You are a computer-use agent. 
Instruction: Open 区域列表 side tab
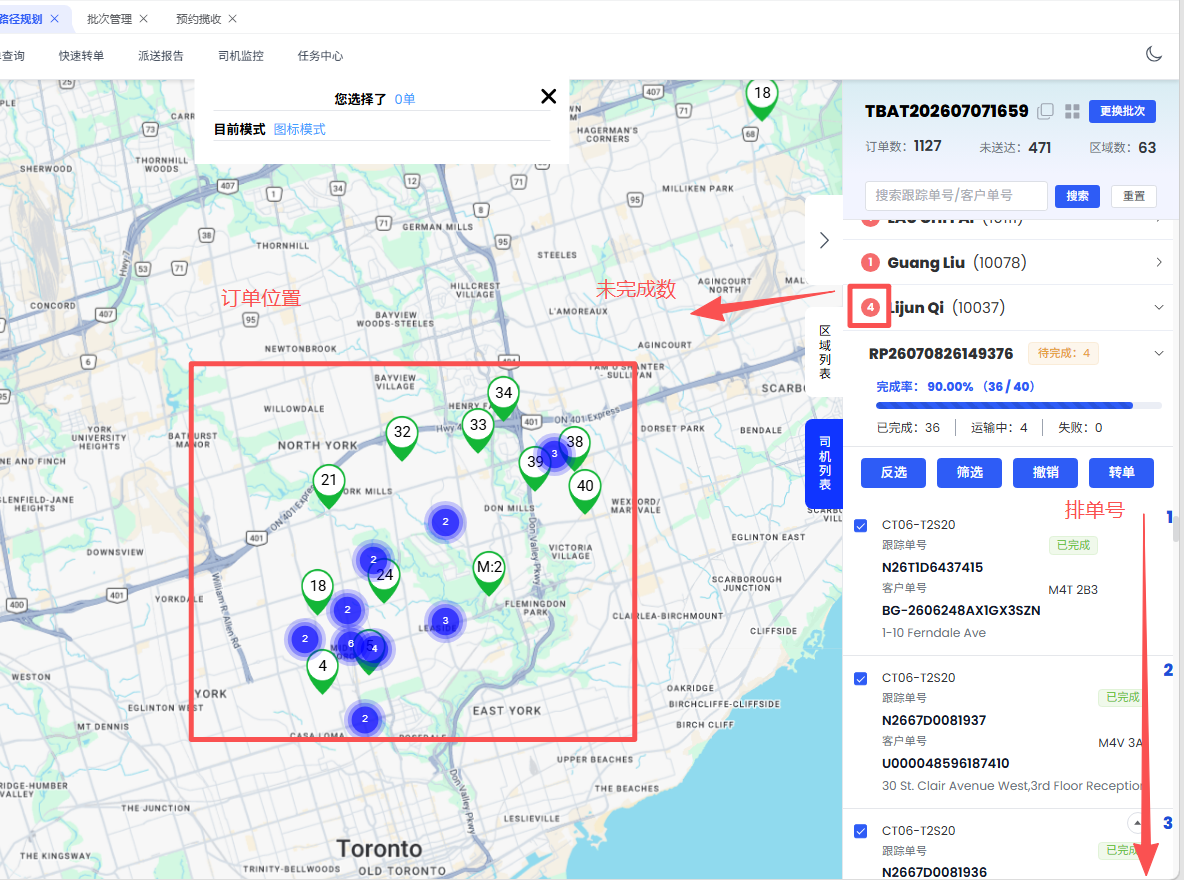tap(825, 352)
